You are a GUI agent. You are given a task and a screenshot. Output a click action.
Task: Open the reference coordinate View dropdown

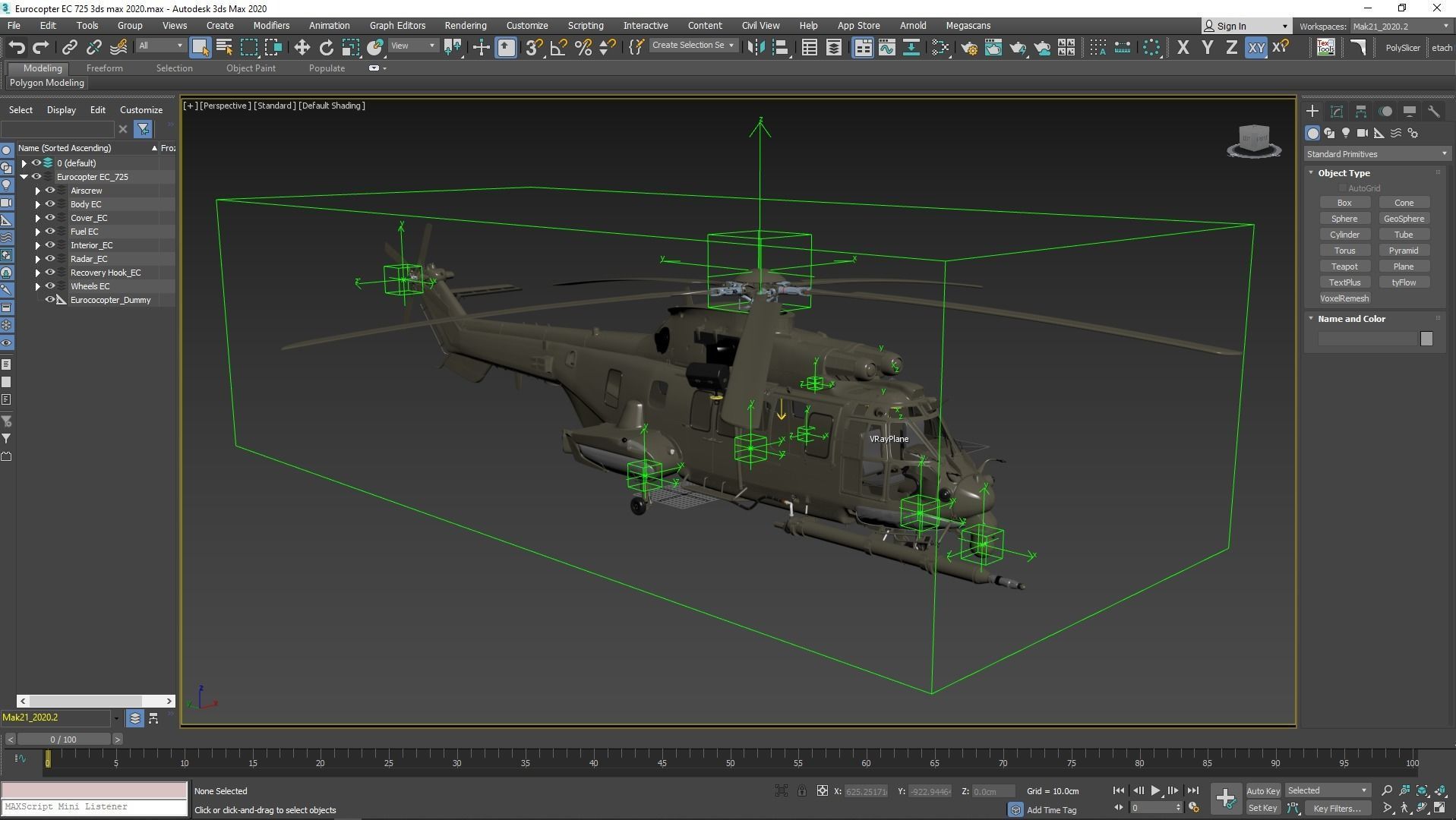coord(412,46)
